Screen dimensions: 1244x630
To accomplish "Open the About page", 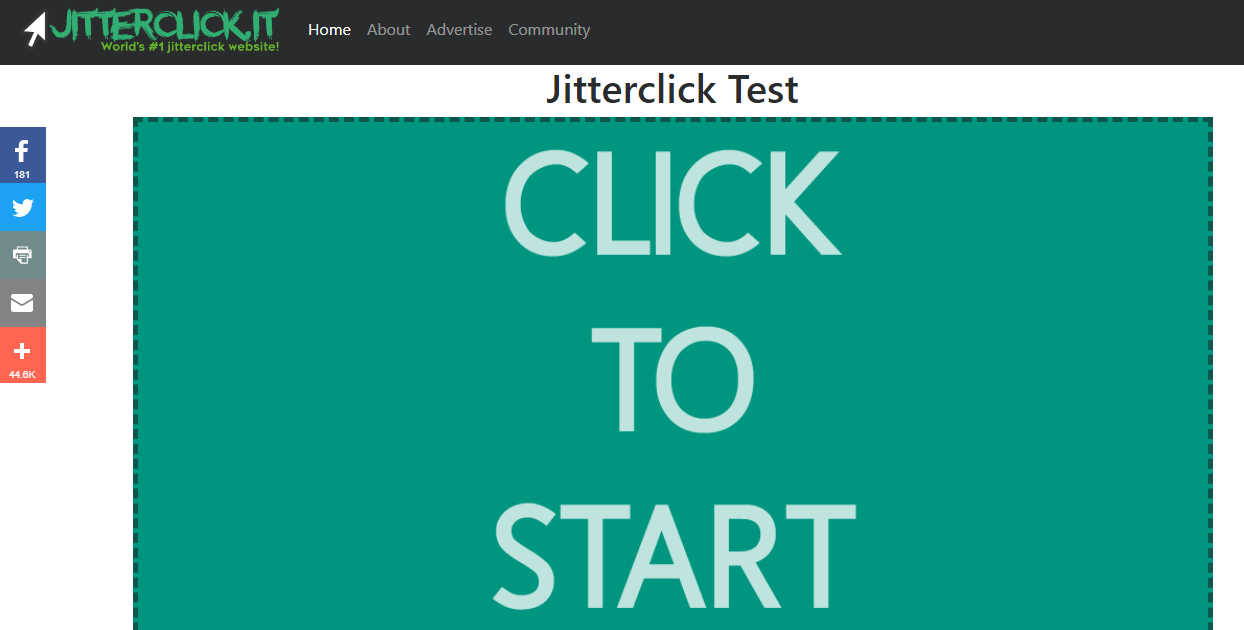I will pyautogui.click(x=388, y=30).
